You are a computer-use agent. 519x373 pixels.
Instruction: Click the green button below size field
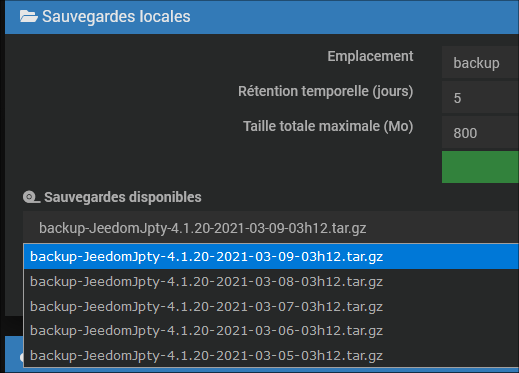[x=480, y=167]
